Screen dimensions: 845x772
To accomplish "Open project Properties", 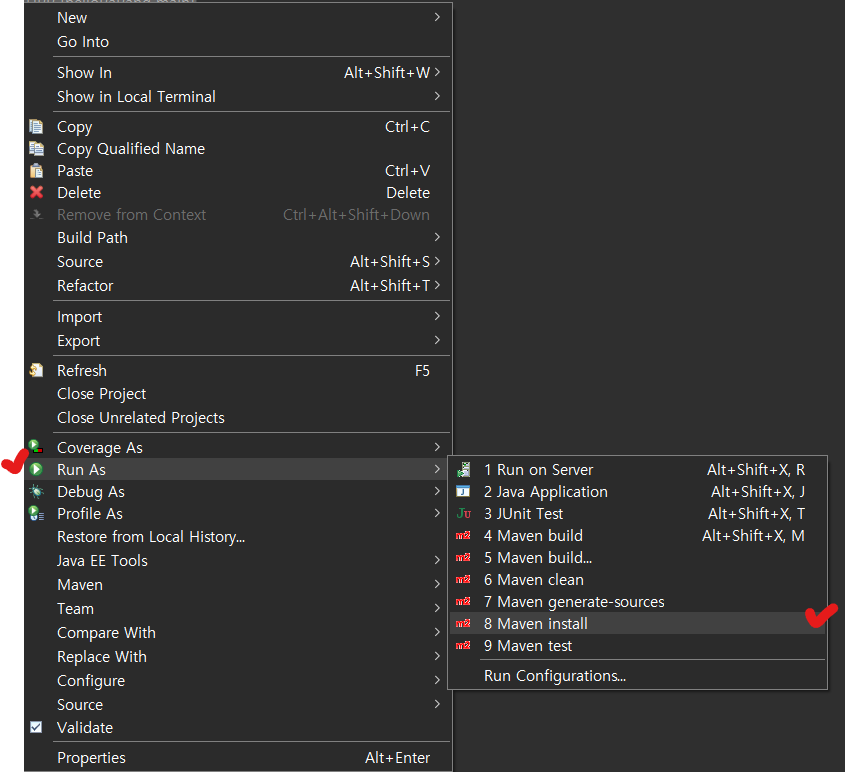I will pyautogui.click(x=91, y=758).
